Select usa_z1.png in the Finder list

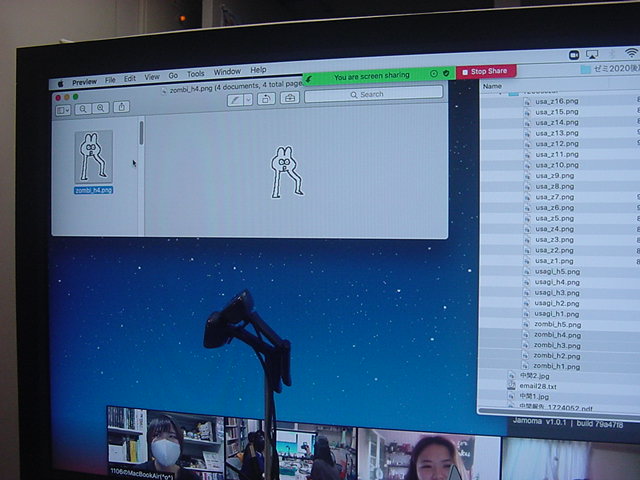tap(555, 261)
